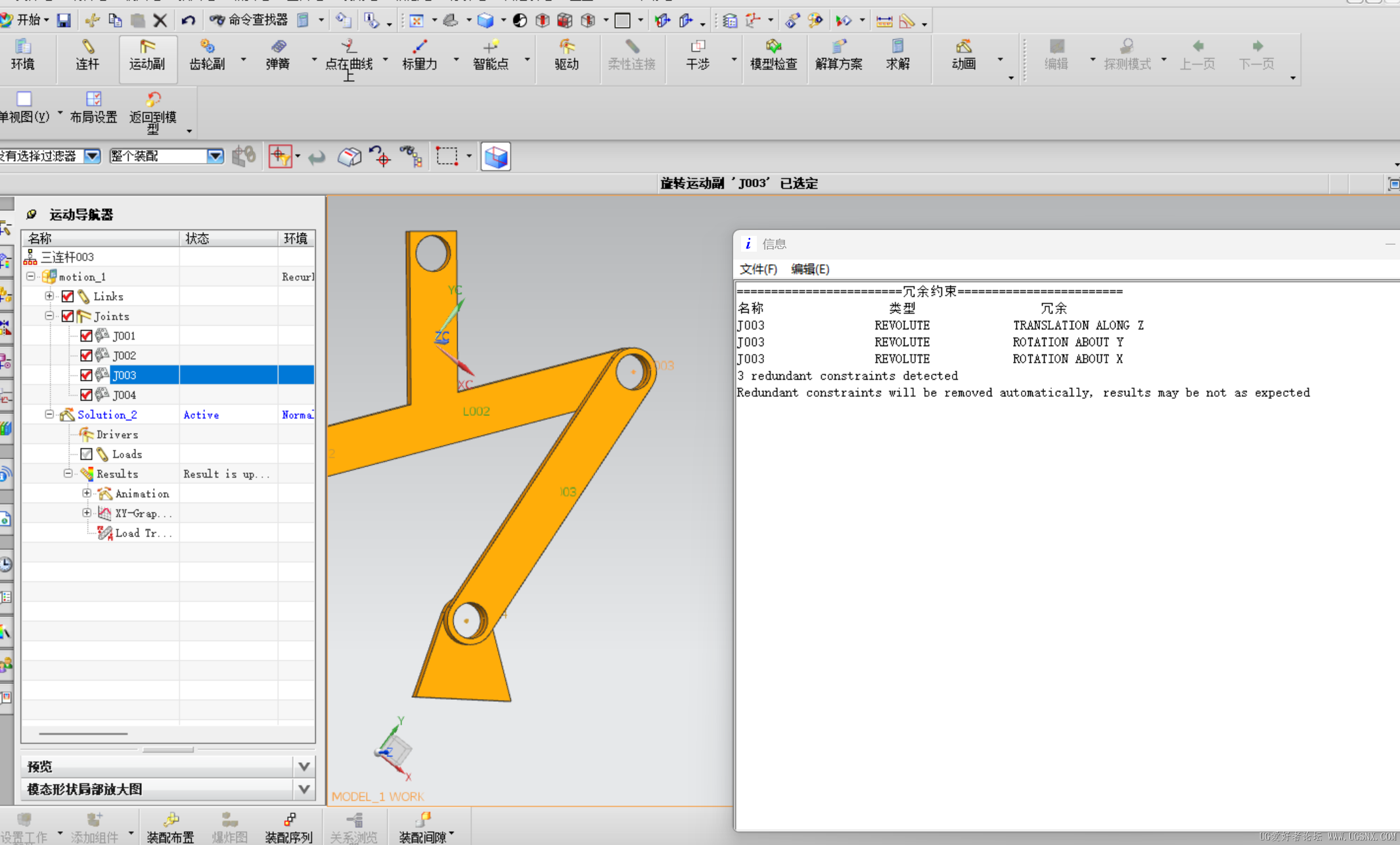1400x845 pixels.
Task: Open the 驱动 (Driver) tool
Action: click(x=566, y=55)
